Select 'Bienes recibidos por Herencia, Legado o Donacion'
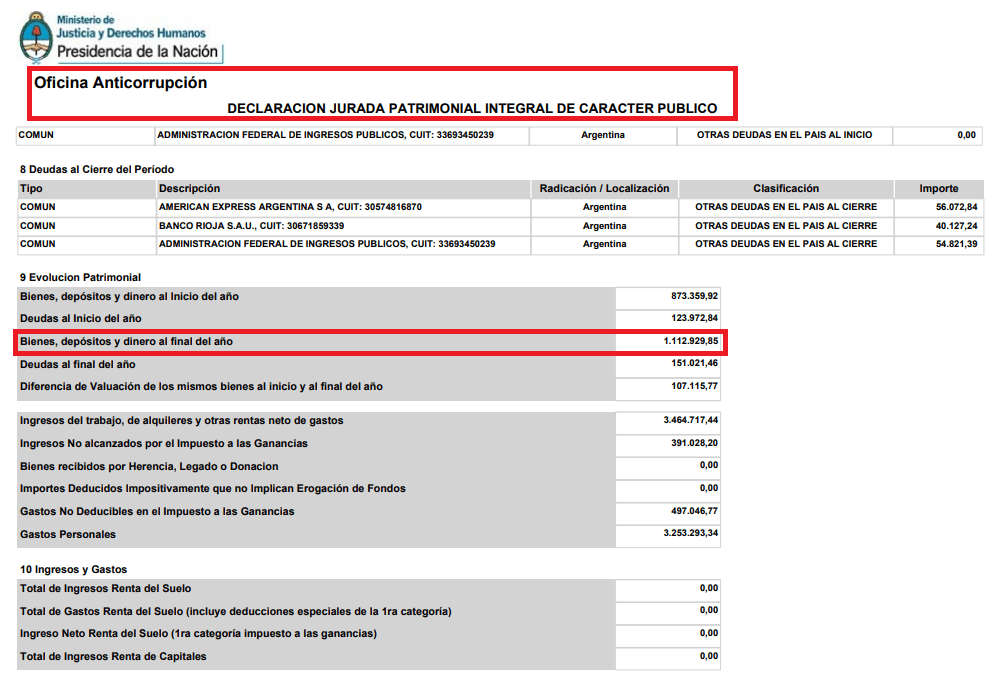Screen dimensions: 1005x684 point(149,467)
